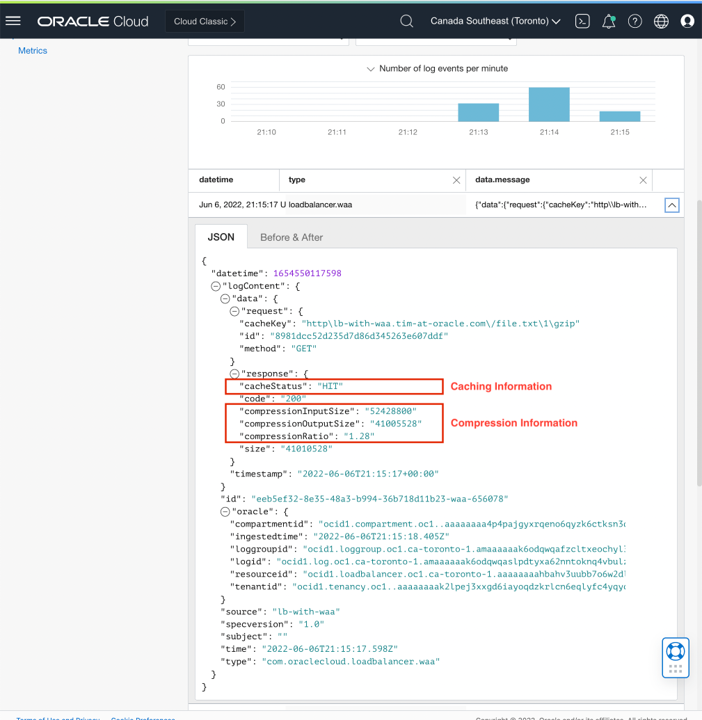Collapse the expanded log row with chevron
Screen dimensions: 702x720
pos(672,205)
